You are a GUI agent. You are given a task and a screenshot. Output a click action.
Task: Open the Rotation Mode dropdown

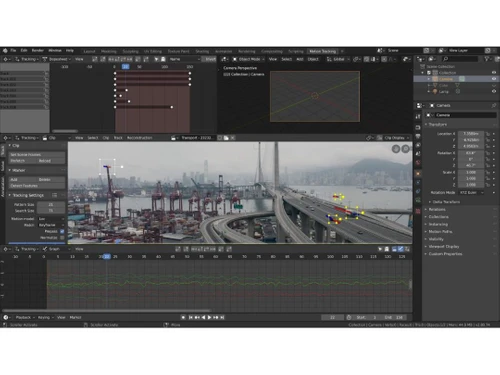tap(471, 193)
